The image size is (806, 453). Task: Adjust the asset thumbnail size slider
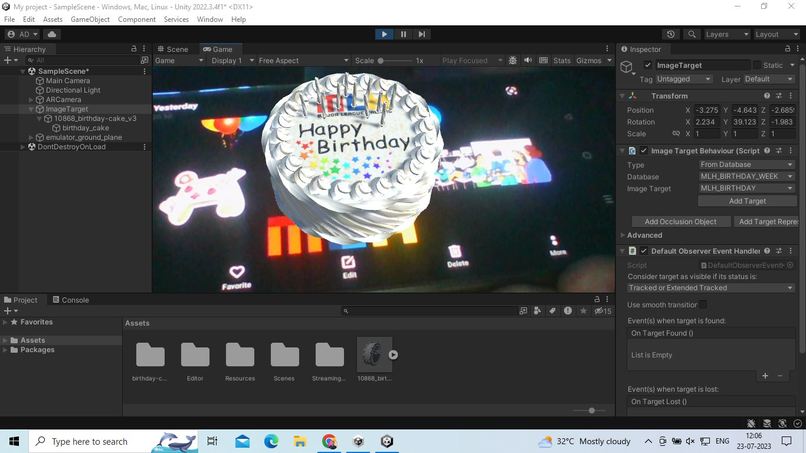pyautogui.click(x=592, y=410)
